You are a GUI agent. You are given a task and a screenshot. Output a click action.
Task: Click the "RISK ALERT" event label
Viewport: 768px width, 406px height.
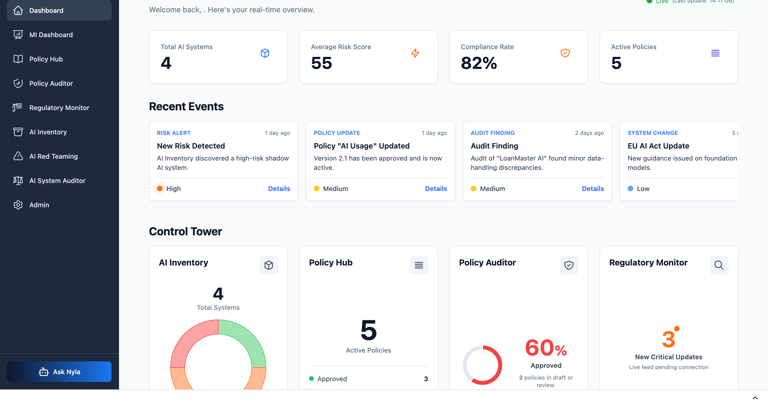174,133
